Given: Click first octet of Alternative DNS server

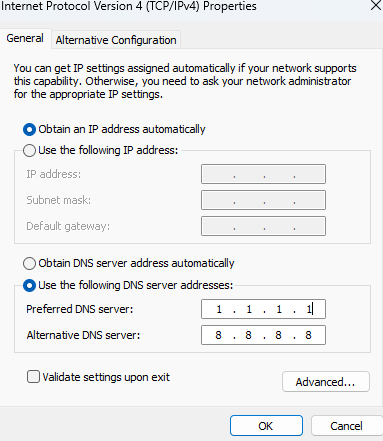Looking at the screenshot, I should [218, 335].
